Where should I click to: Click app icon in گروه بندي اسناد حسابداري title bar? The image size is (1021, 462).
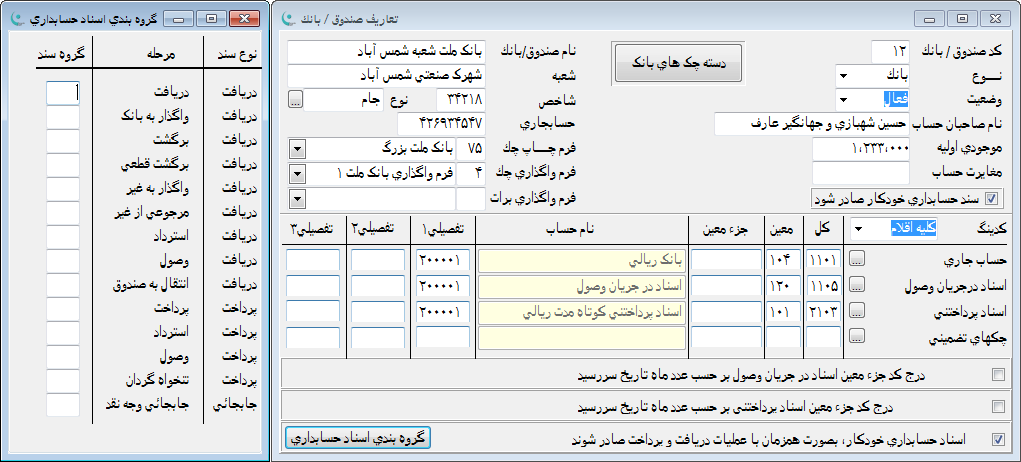point(16,19)
